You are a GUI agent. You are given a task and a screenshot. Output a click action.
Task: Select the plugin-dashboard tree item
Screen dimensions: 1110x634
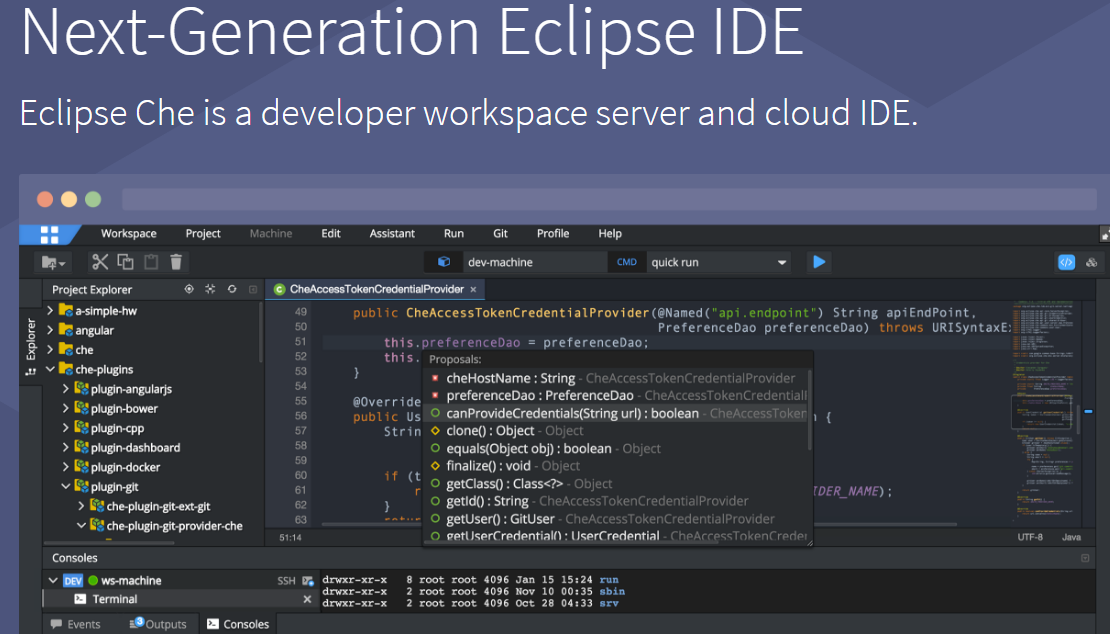tap(135, 447)
